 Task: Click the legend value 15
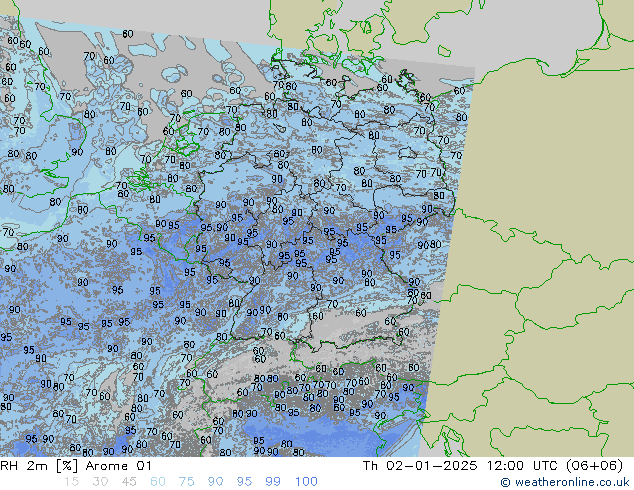coord(71,482)
